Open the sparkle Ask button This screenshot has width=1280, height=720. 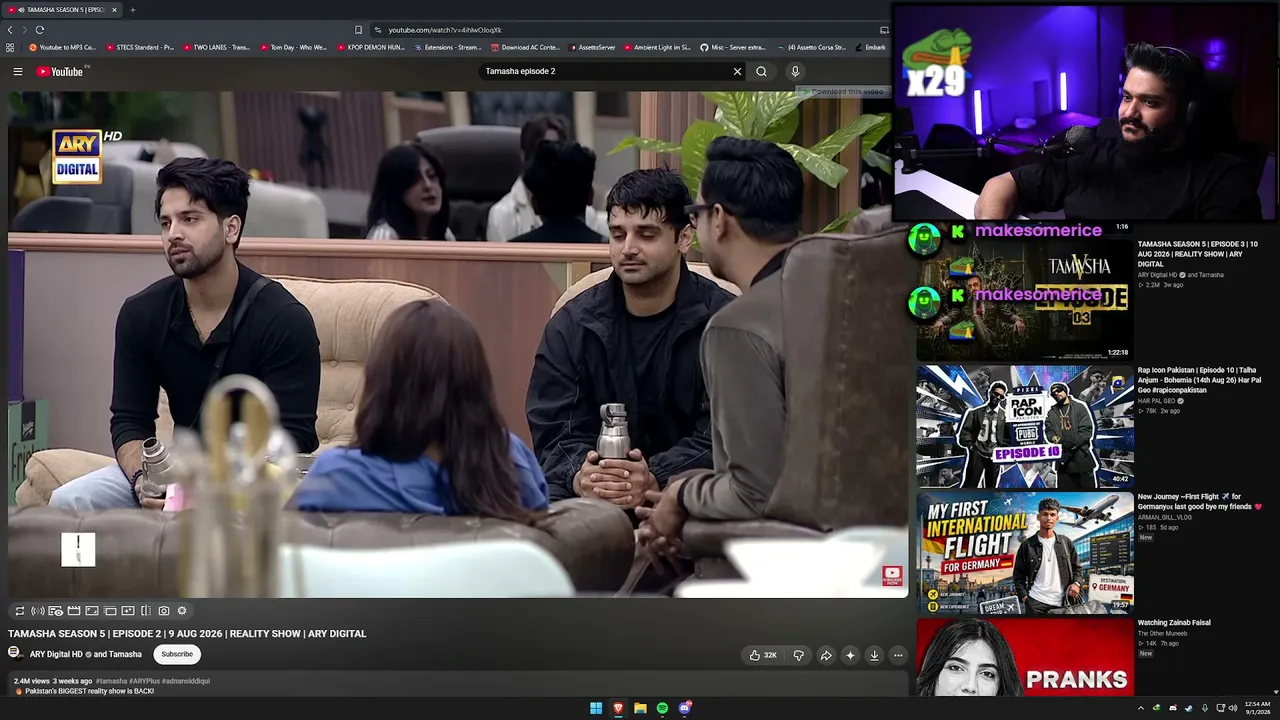(850, 655)
